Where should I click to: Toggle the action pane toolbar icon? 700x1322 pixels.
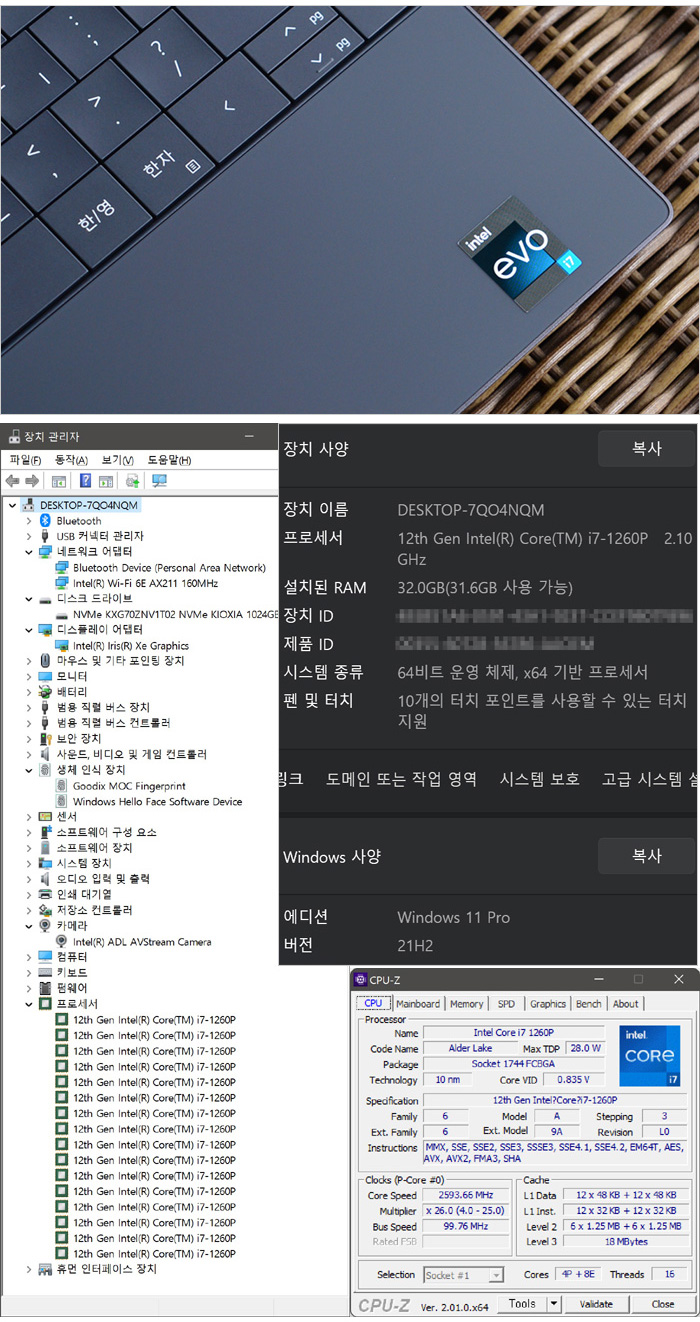[x=106, y=481]
